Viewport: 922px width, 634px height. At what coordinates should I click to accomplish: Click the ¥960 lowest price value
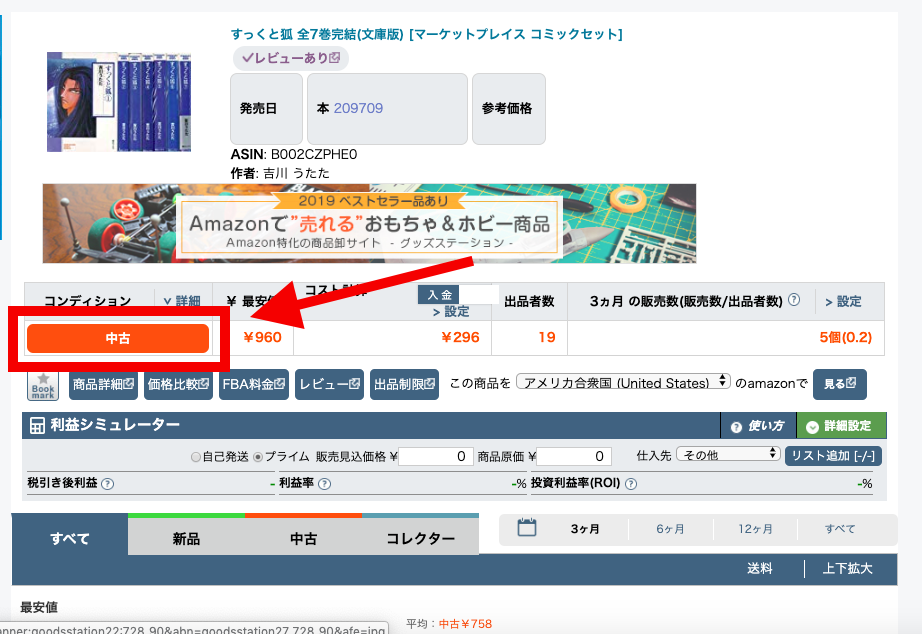[262, 338]
